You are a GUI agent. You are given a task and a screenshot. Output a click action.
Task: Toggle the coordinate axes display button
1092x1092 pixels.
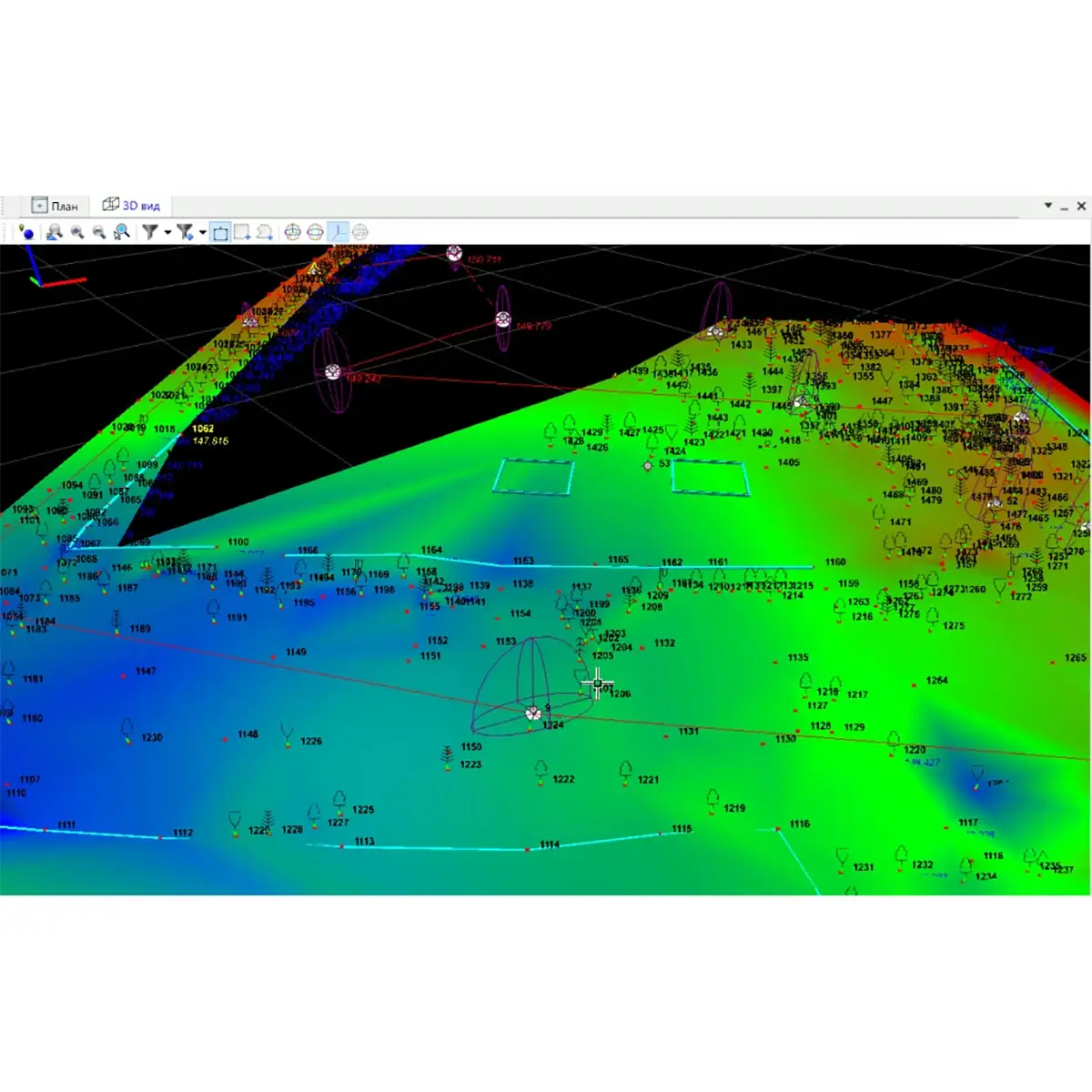[x=338, y=233]
